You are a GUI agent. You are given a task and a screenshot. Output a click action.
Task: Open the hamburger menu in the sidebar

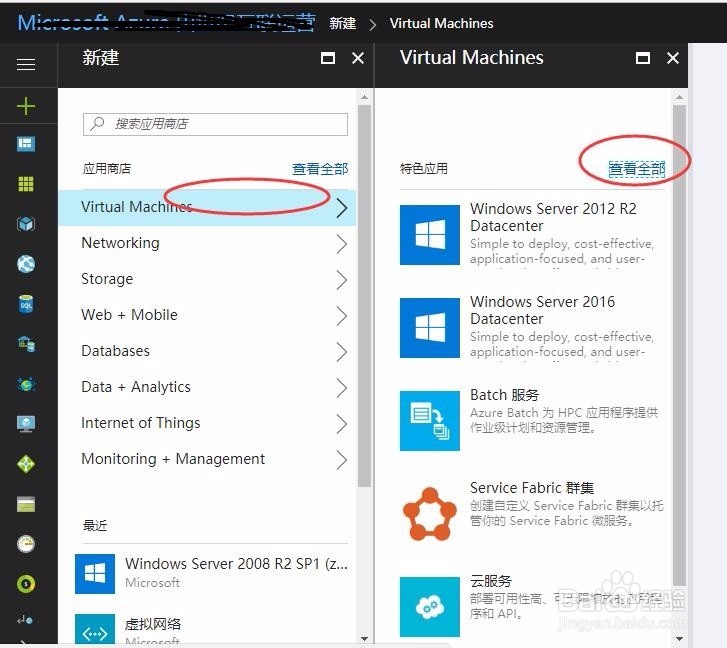click(x=26, y=64)
